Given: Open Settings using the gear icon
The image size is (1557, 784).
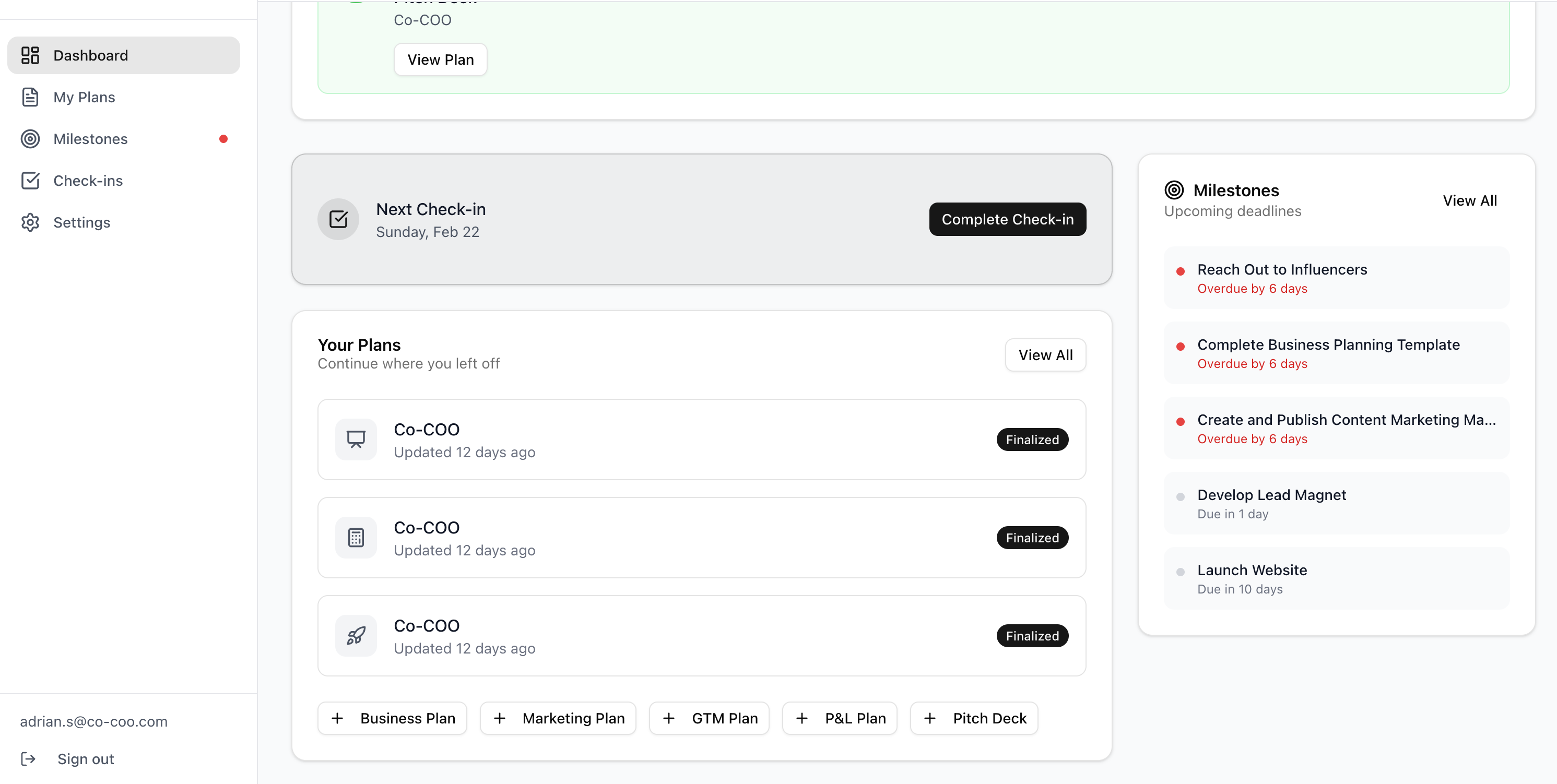Looking at the screenshot, I should click(x=31, y=222).
